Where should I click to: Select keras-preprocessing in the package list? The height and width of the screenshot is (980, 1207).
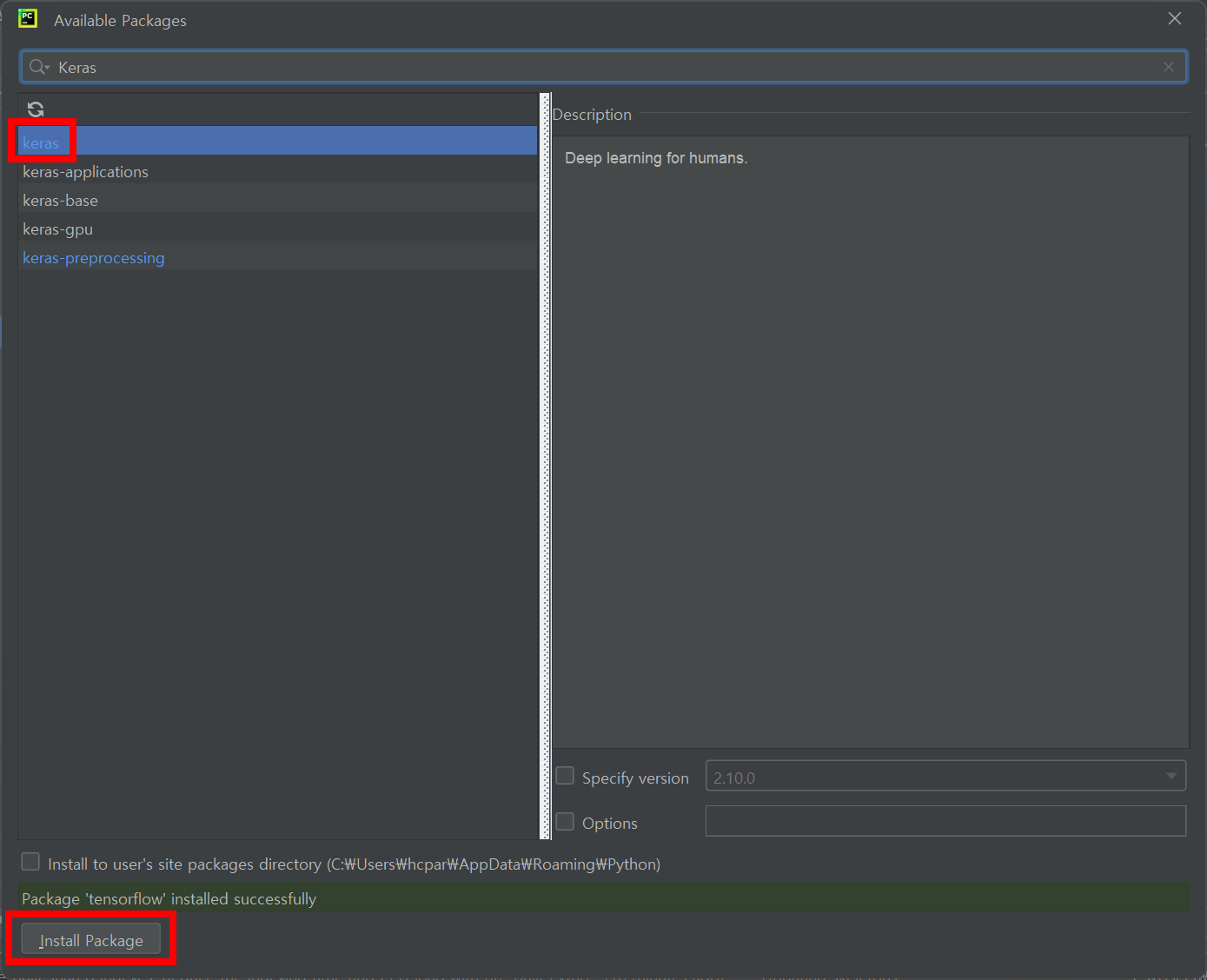[277, 257]
